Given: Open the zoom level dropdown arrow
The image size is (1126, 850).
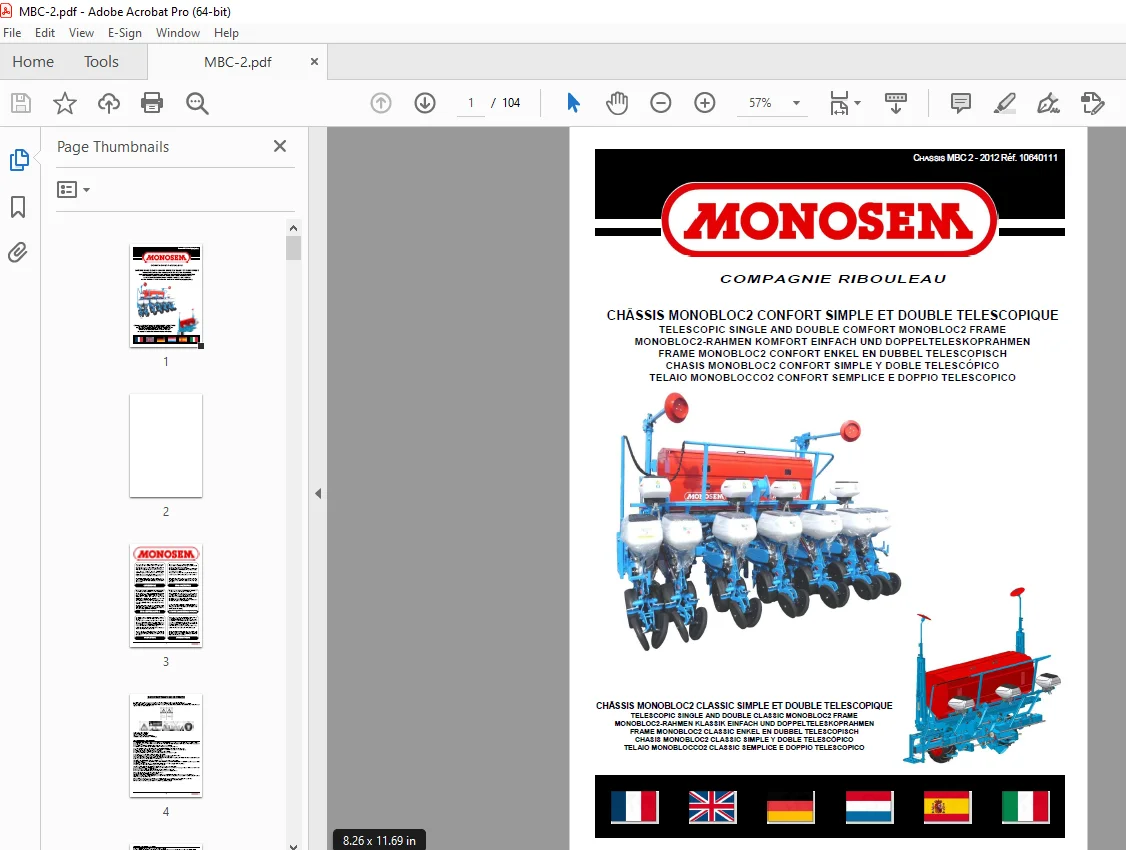Looking at the screenshot, I should 796,103.
